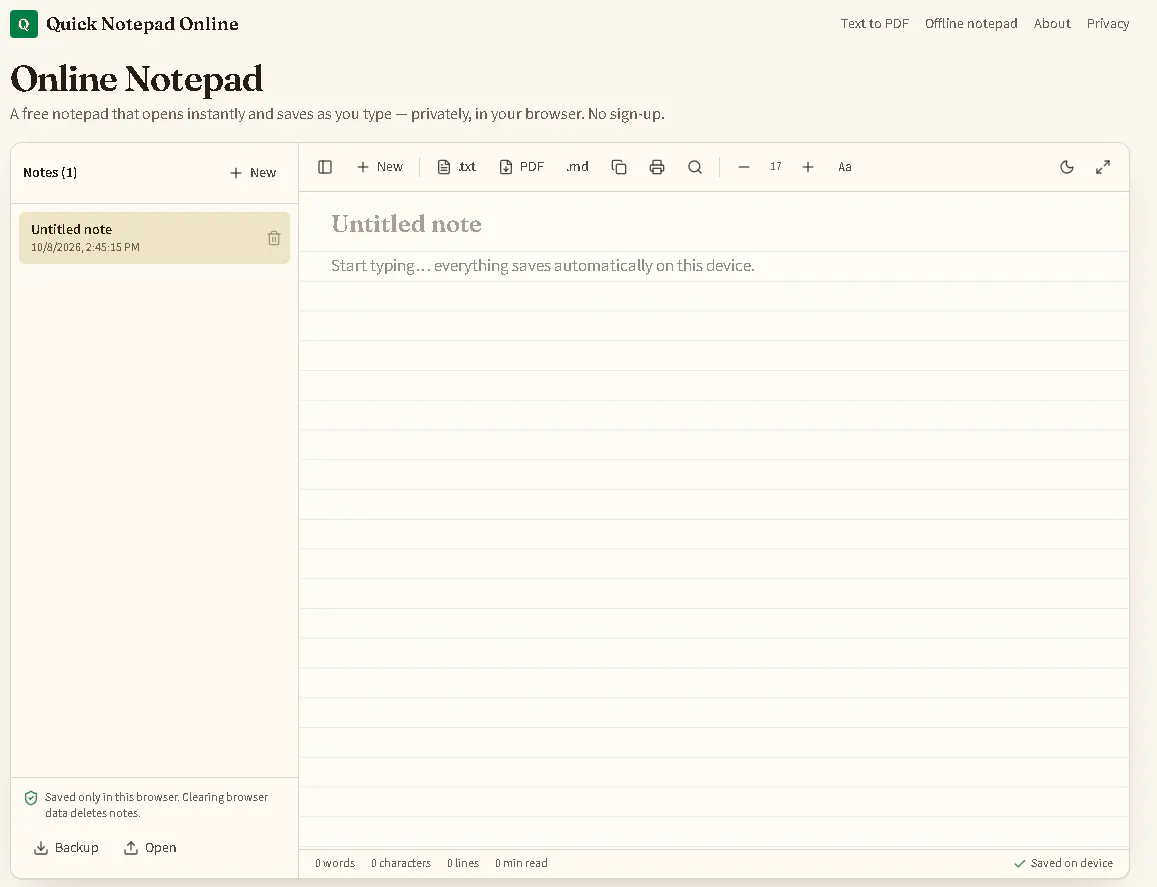Delete Untitled note with trash icon
This screenshot has height=887, width=1157.
[274, 238]
